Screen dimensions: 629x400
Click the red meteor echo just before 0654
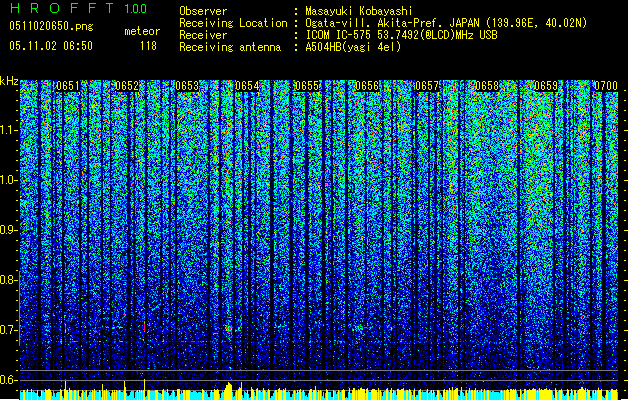[x=228, y=329]
